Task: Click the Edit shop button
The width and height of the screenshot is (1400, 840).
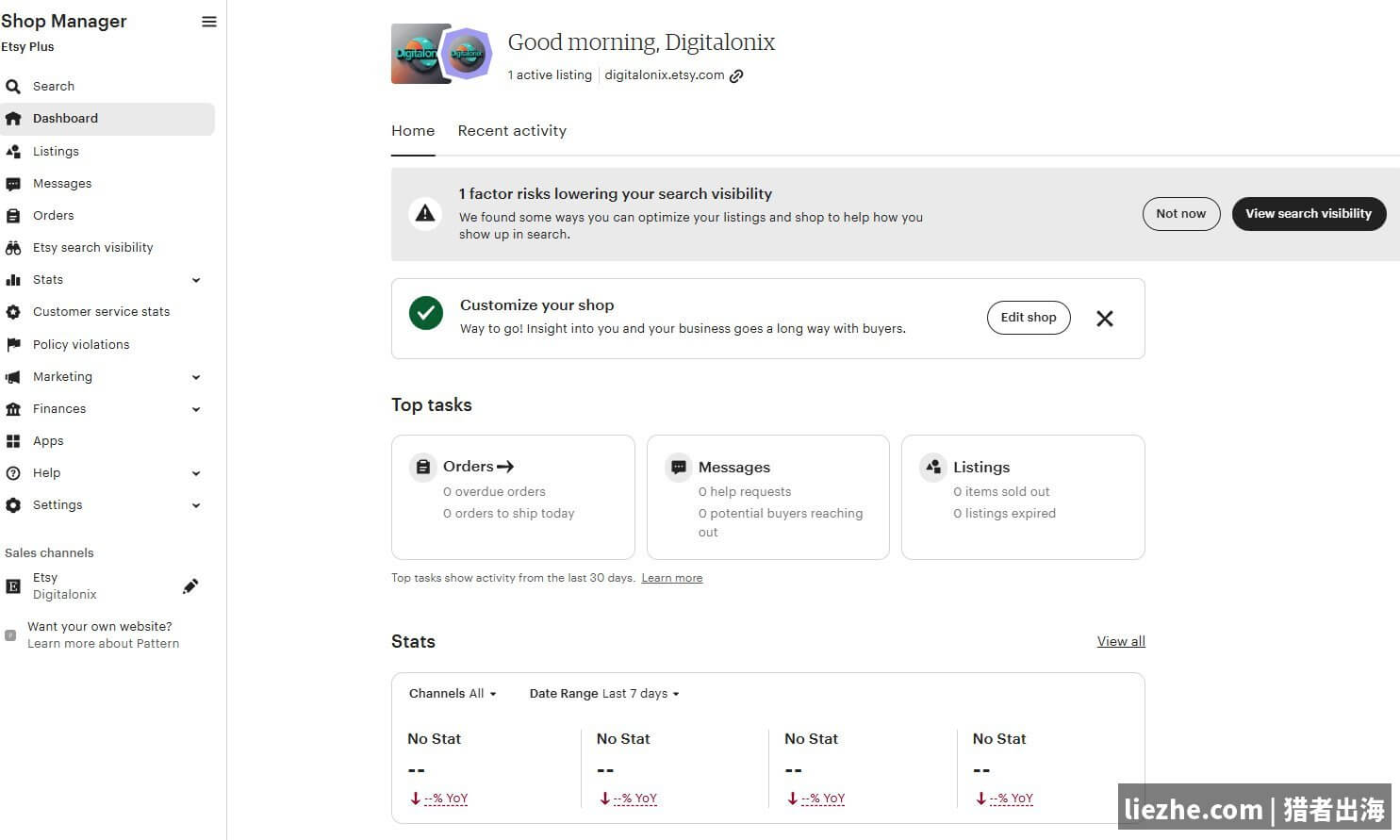Action: (1029, 318)
